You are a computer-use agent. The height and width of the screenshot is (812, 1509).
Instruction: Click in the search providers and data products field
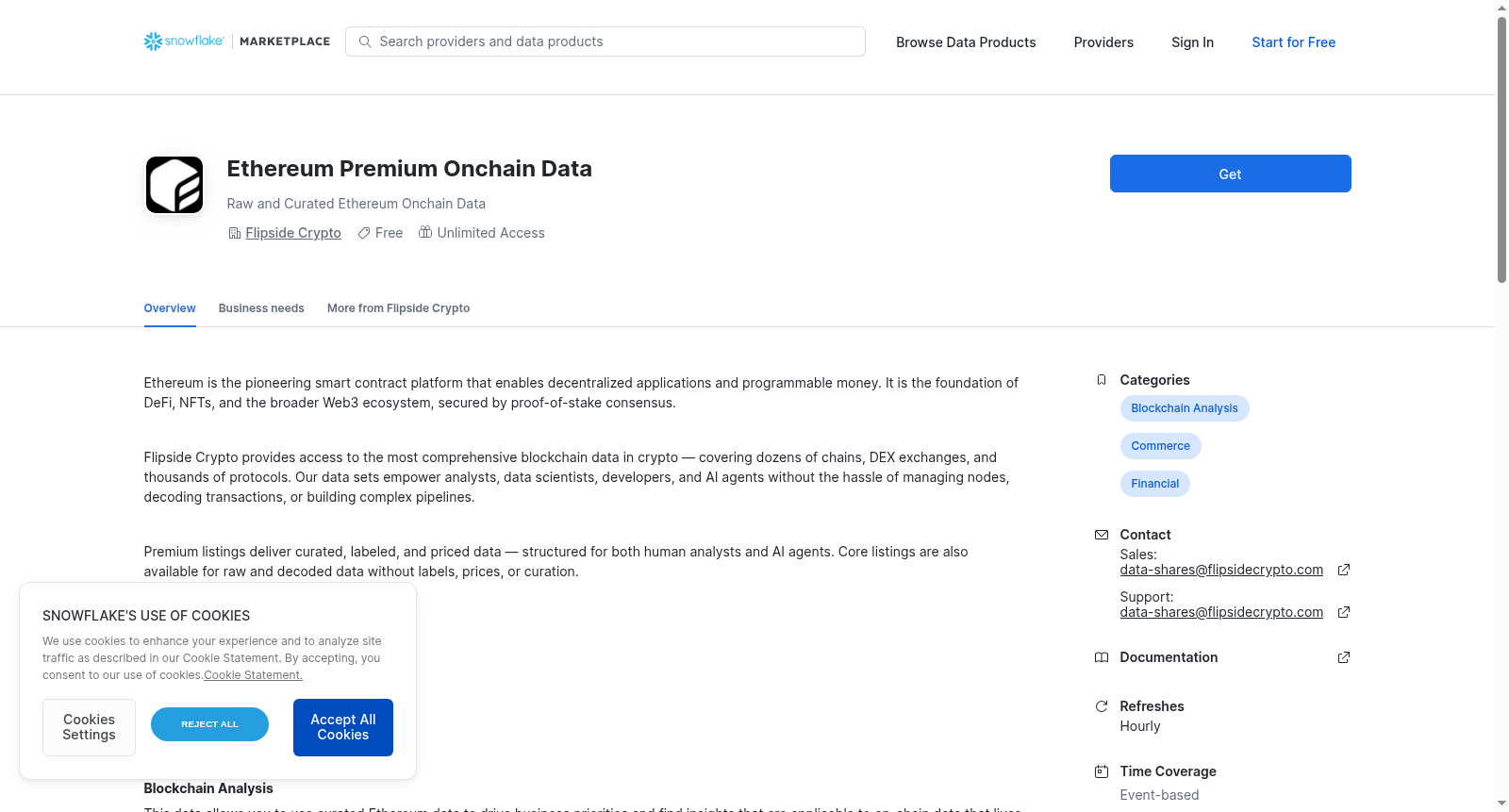[x=605, y=41]
